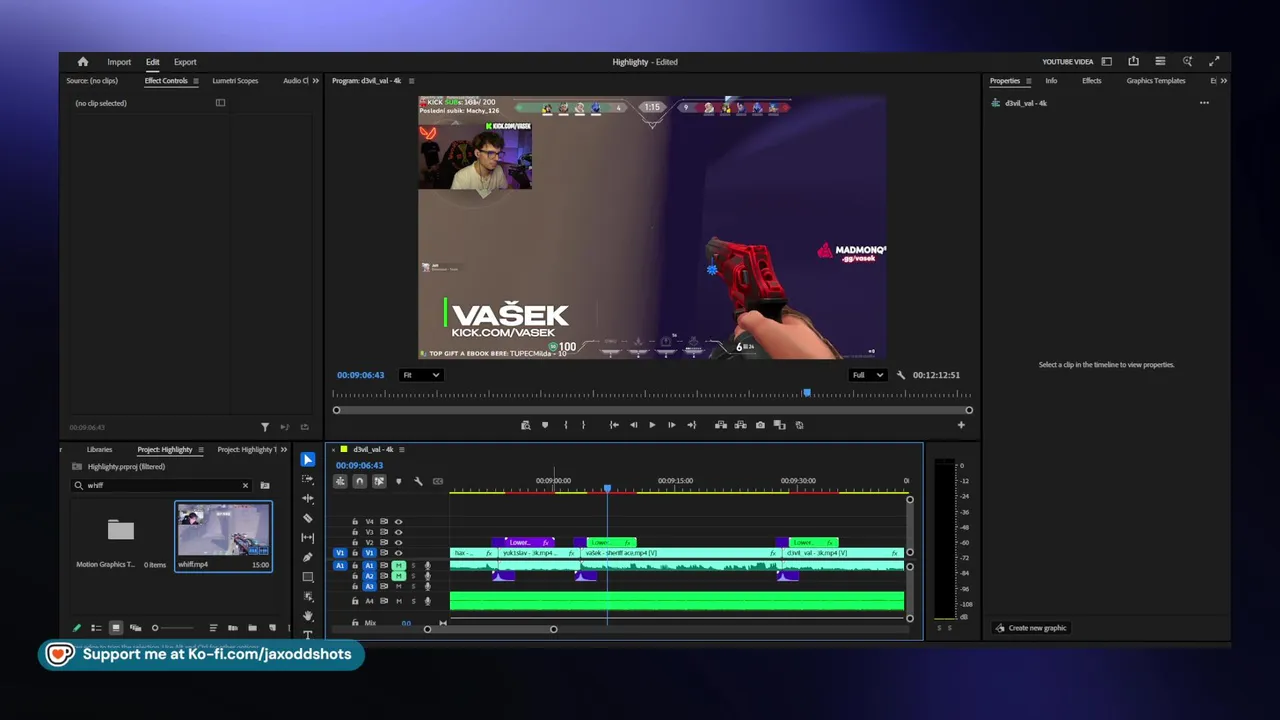Select the Pen tool
Image resolution: width=1280 pixels, height=720 pixels.
tap(308, 557)
